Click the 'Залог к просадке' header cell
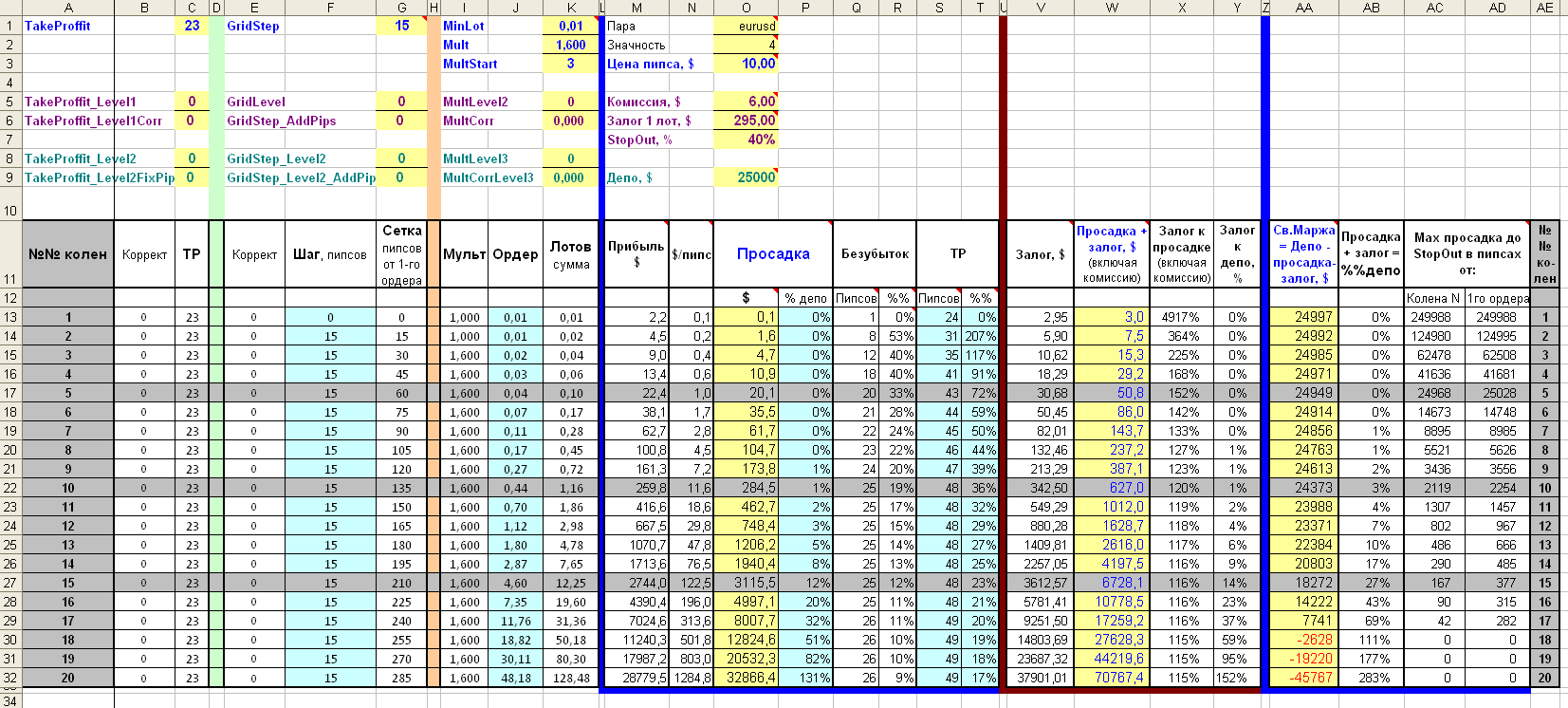The width and height of the screenshot is (1568, 708). (x=1182, y=254)
